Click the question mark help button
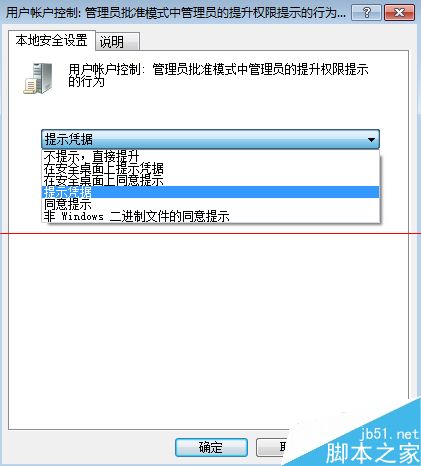 pyautogui.click(x=366, y=13)
